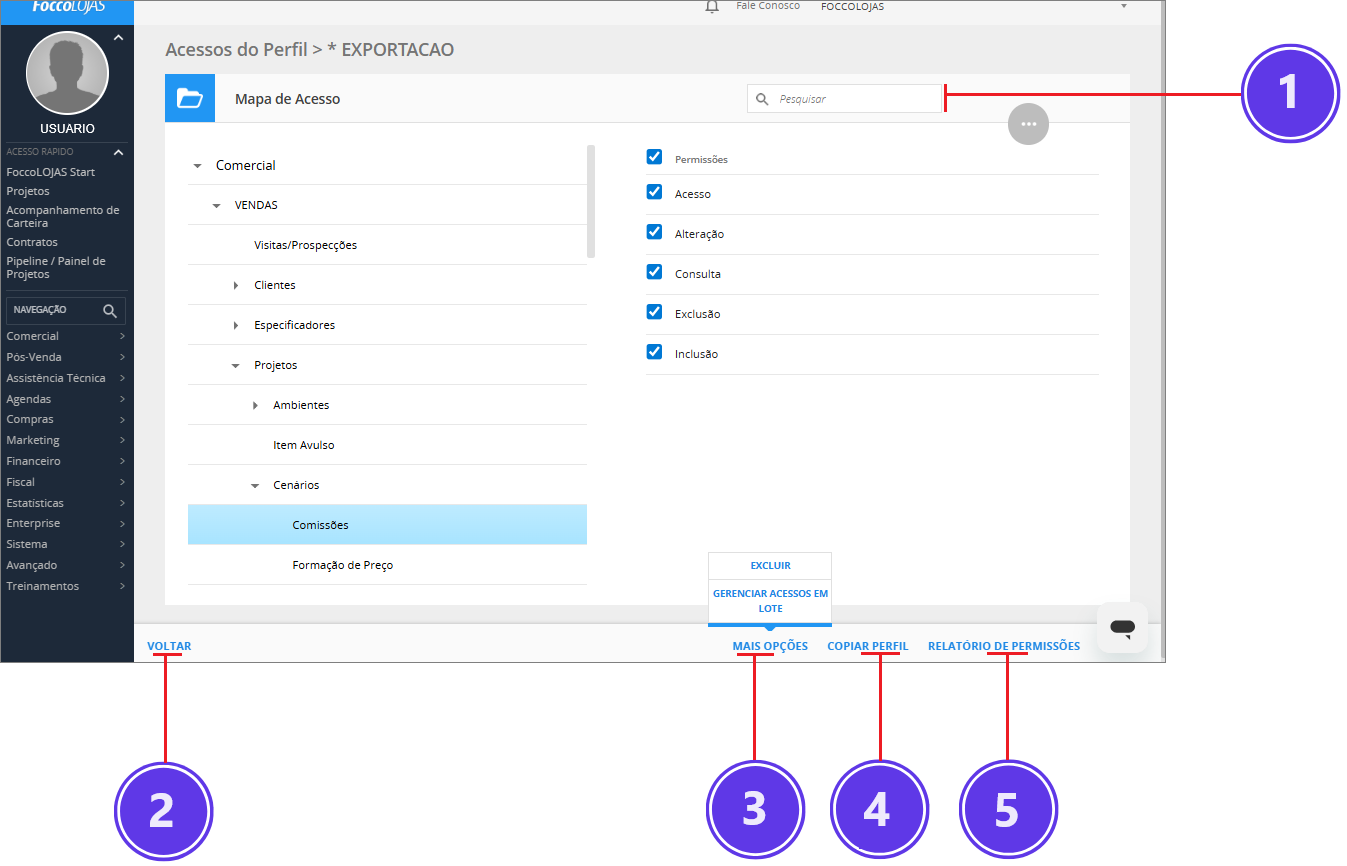This screenshot has height=866, width=1347.
Task: Click Relatório de Permissões button
Action: pyautogui.click(x=1003, y=646)
